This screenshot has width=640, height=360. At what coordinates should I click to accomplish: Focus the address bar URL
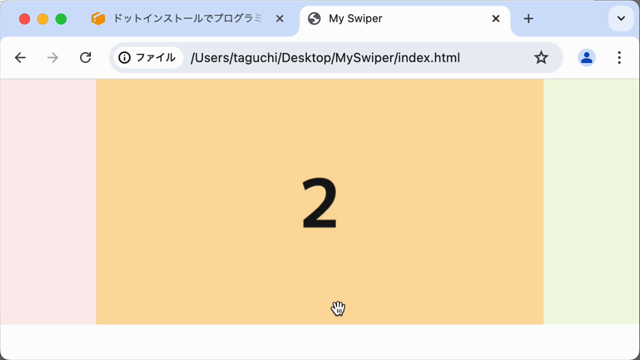(x=325, y=58)
